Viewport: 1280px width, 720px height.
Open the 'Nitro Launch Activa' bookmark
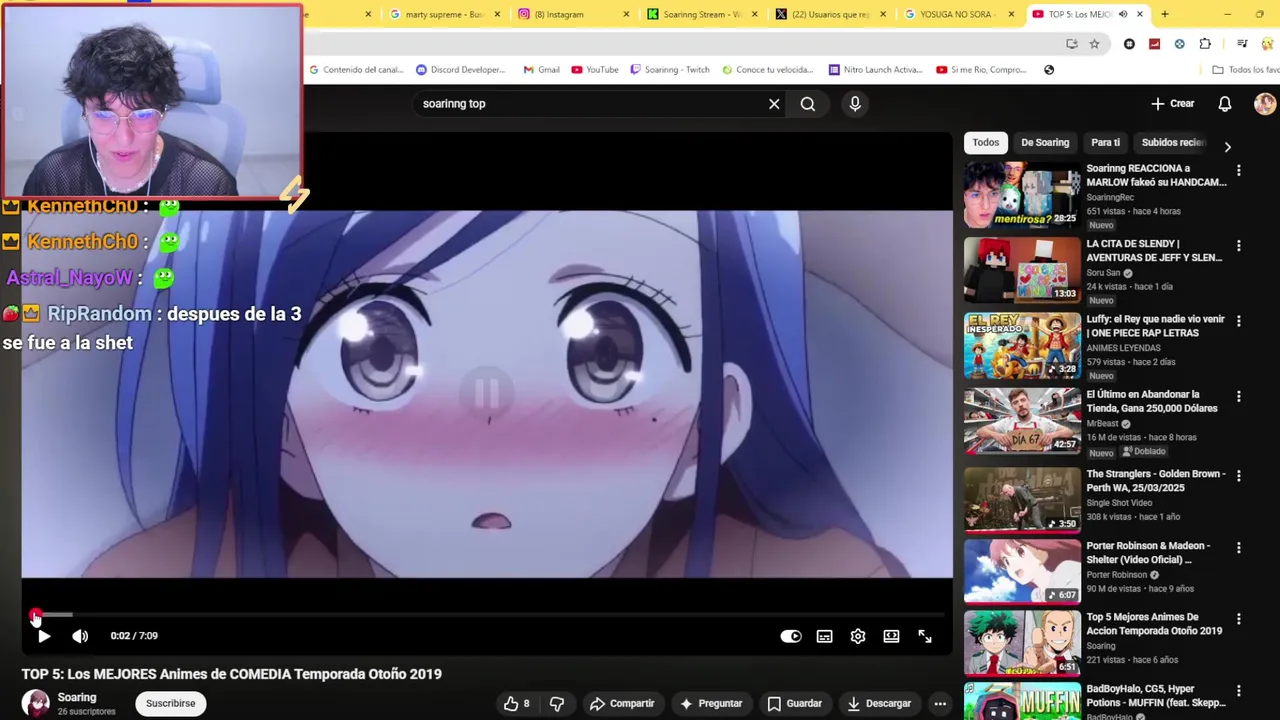875,70
